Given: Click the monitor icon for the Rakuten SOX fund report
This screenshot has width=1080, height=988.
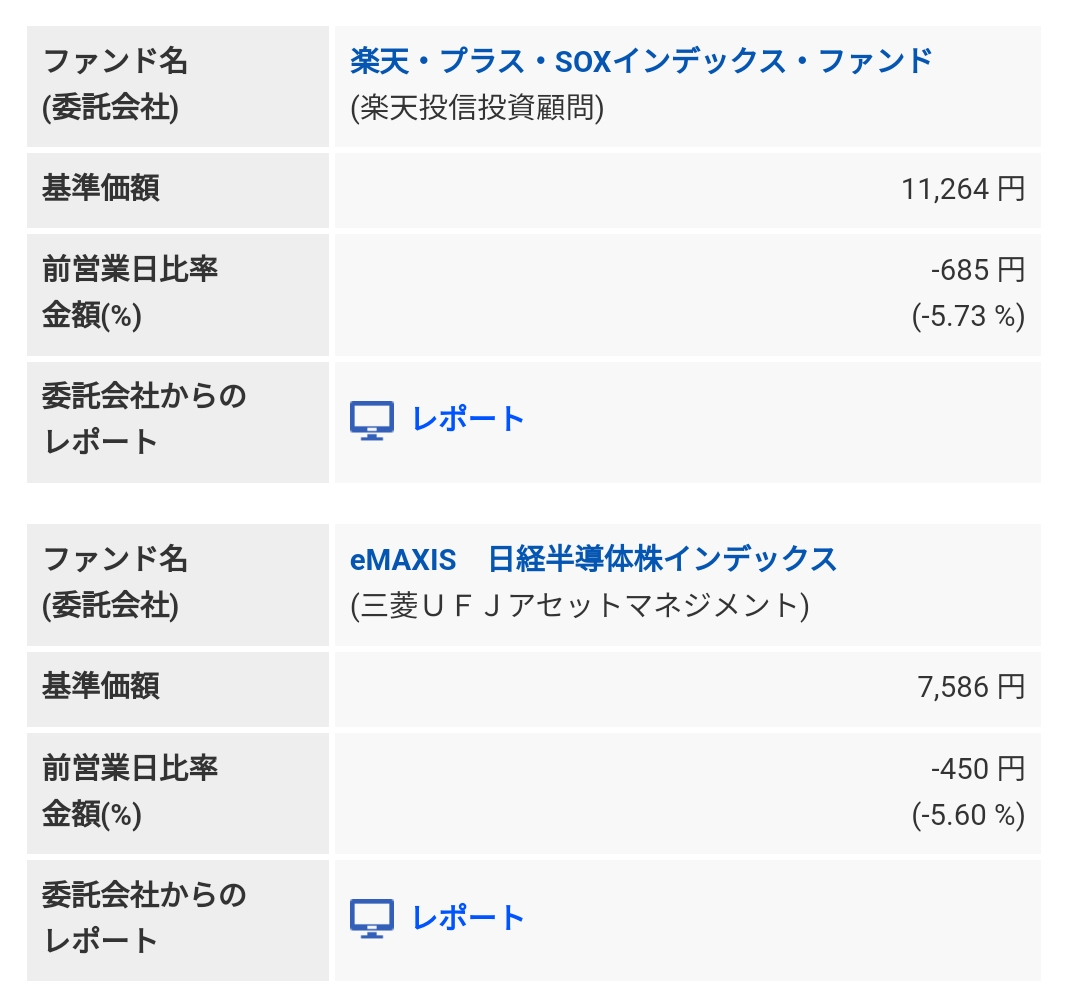Looking at the screenshot, I should click(x=372, y=420).
